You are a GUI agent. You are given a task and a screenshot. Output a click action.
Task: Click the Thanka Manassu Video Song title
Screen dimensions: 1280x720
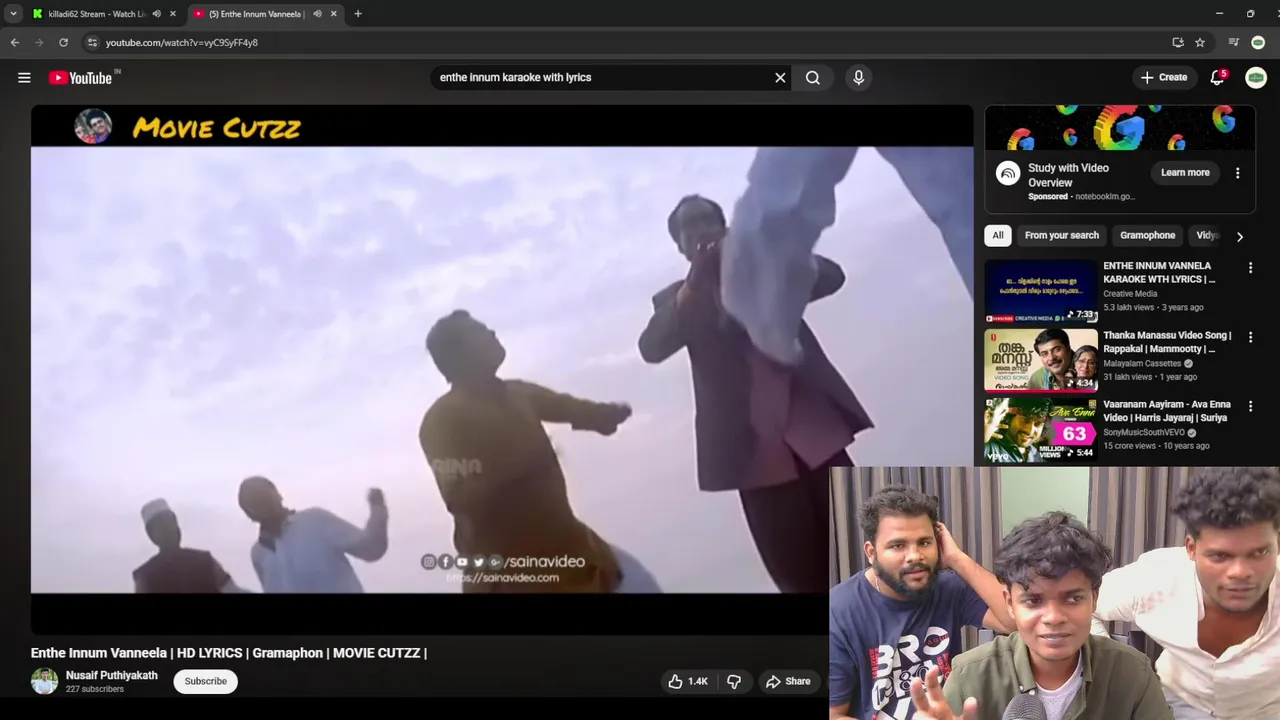1167,342
